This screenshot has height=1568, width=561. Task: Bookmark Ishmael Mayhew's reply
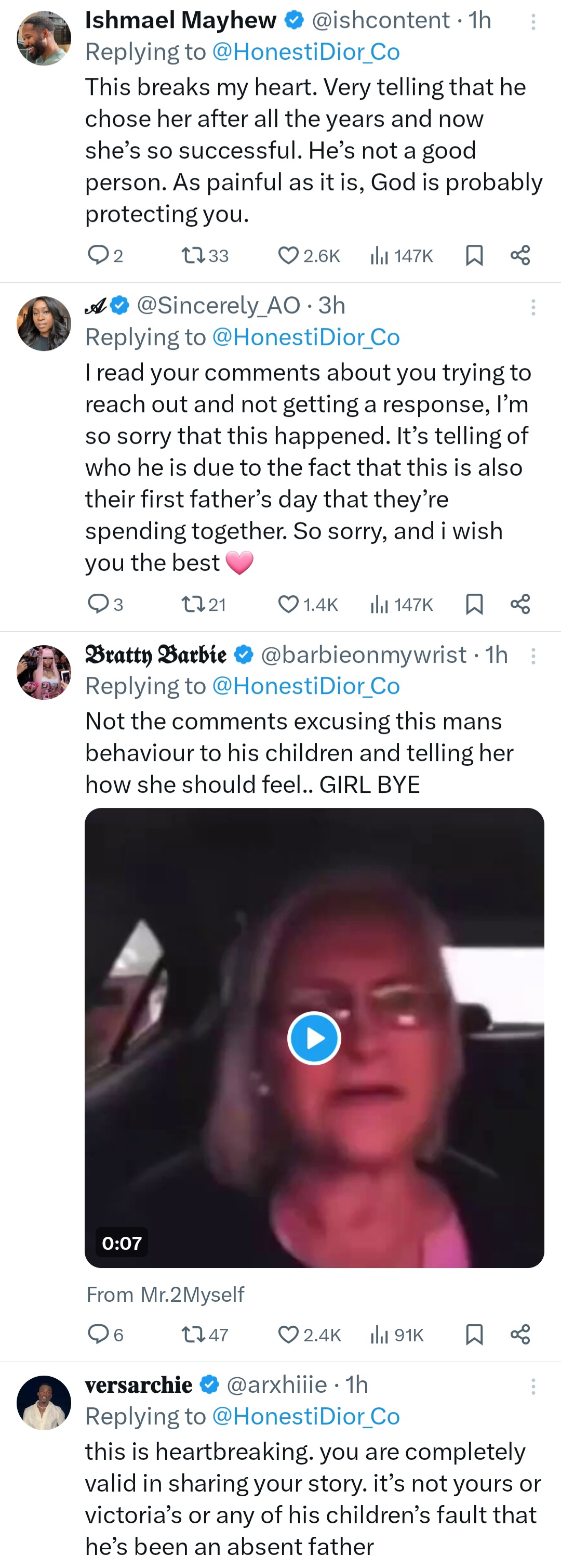tap(474, 256)
